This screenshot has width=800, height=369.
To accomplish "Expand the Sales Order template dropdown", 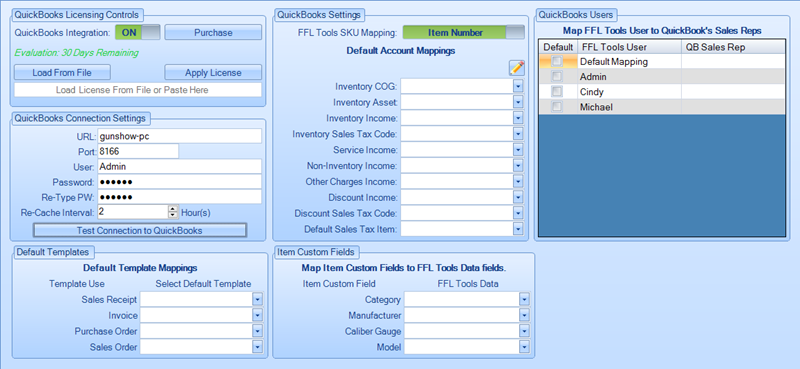I will point(258,347).
